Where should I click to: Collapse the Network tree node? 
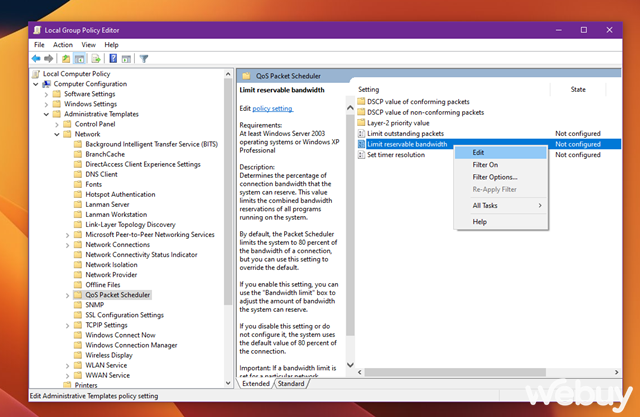(x=56, y=134)
